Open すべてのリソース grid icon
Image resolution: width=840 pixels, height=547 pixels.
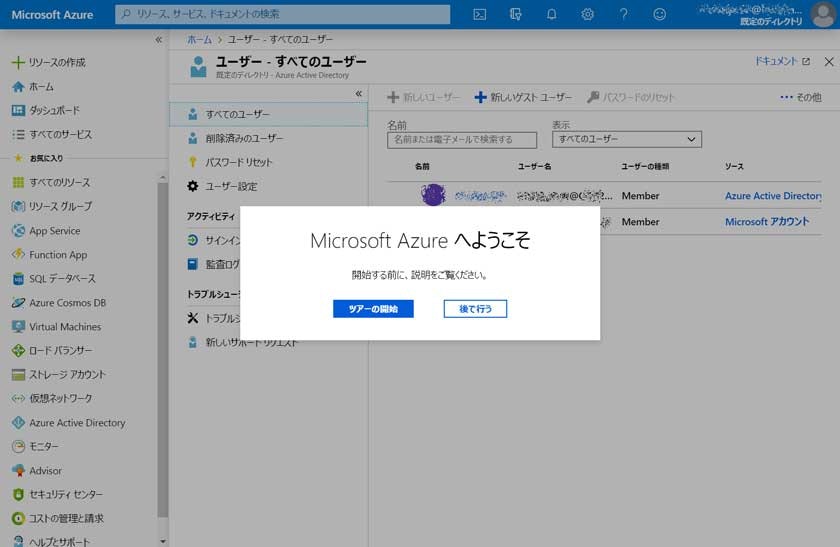tap(18, 183)
